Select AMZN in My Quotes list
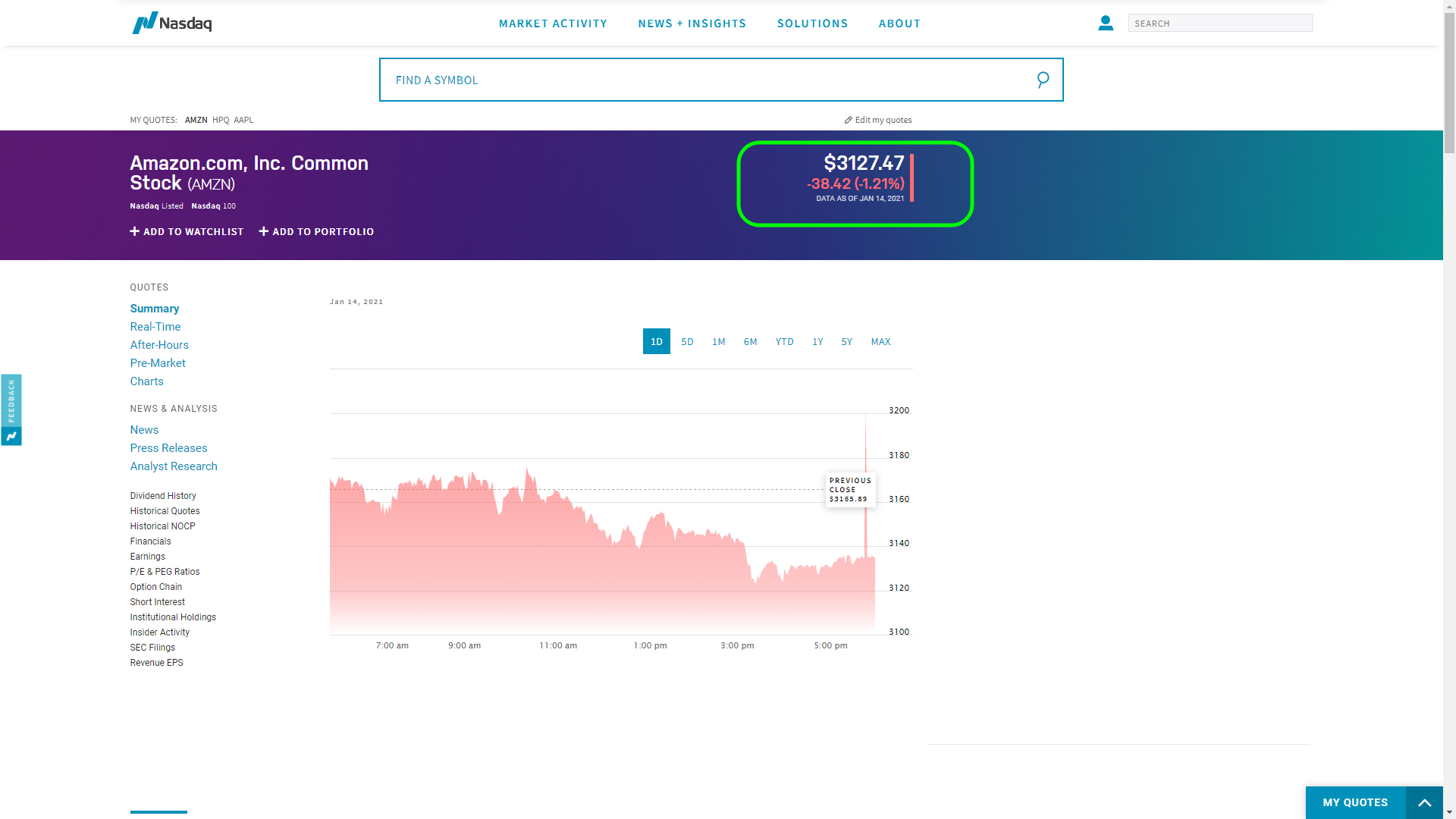This screenshot has width=1456, height=819. click(196, 120)
